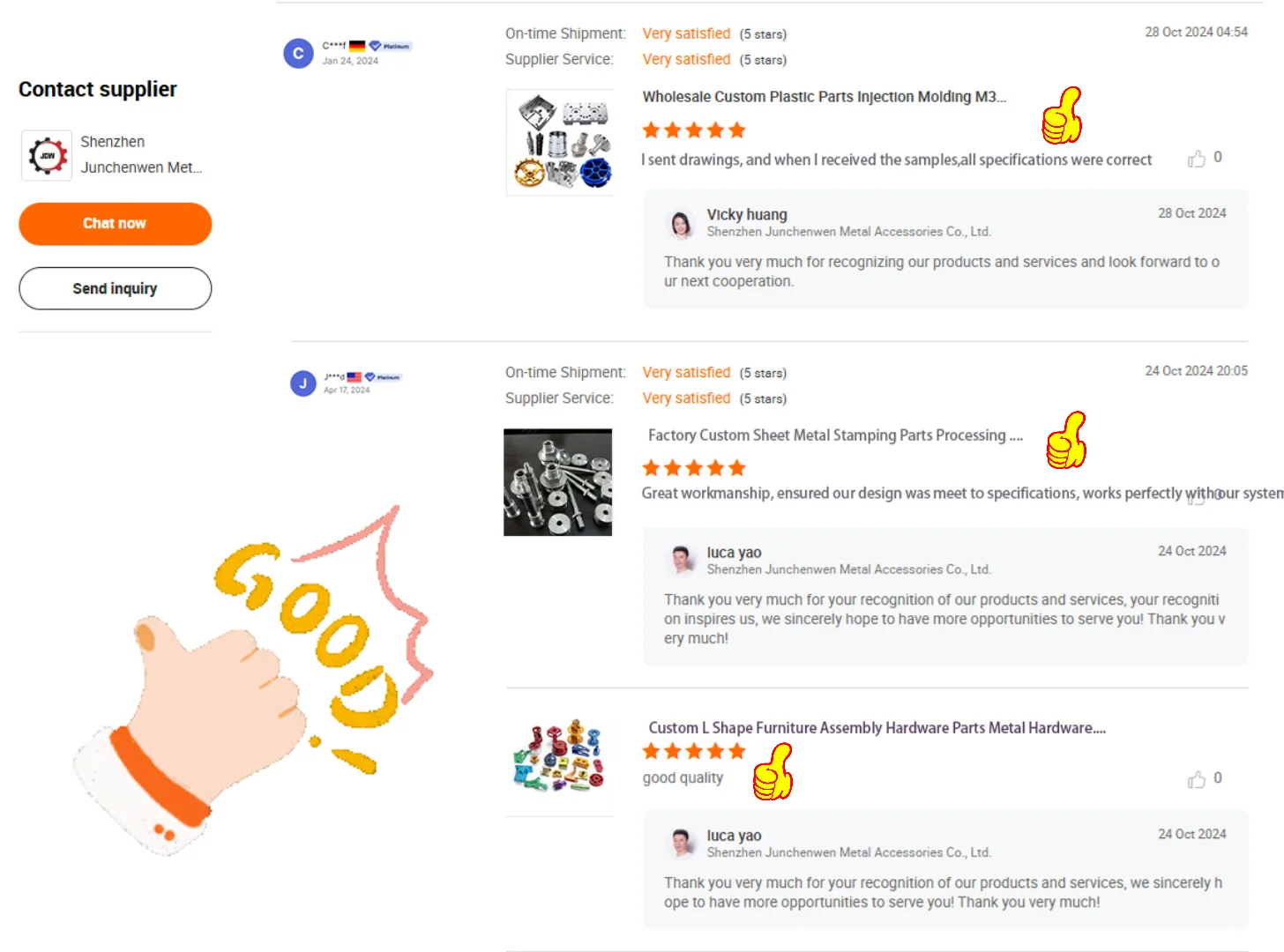Click the Chat now button
This screenshot has width=1284, height=952.
115,224
